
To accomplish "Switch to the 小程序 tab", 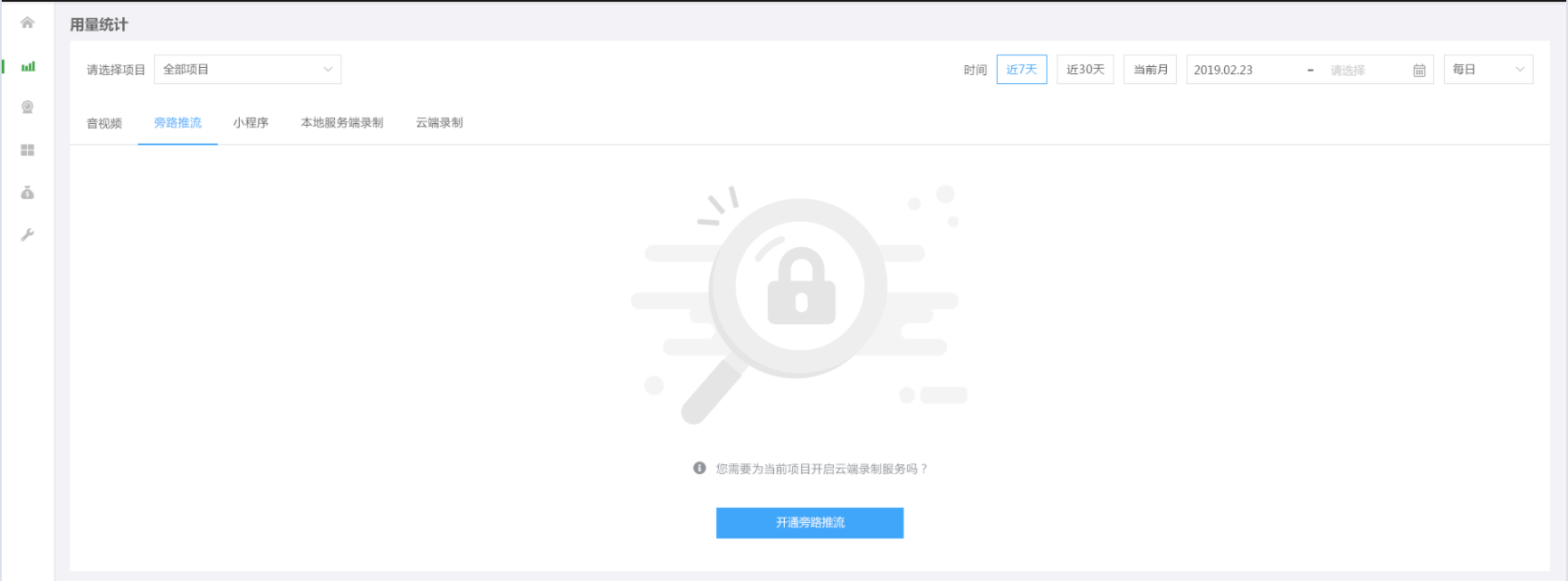I will tap(251, 123).
